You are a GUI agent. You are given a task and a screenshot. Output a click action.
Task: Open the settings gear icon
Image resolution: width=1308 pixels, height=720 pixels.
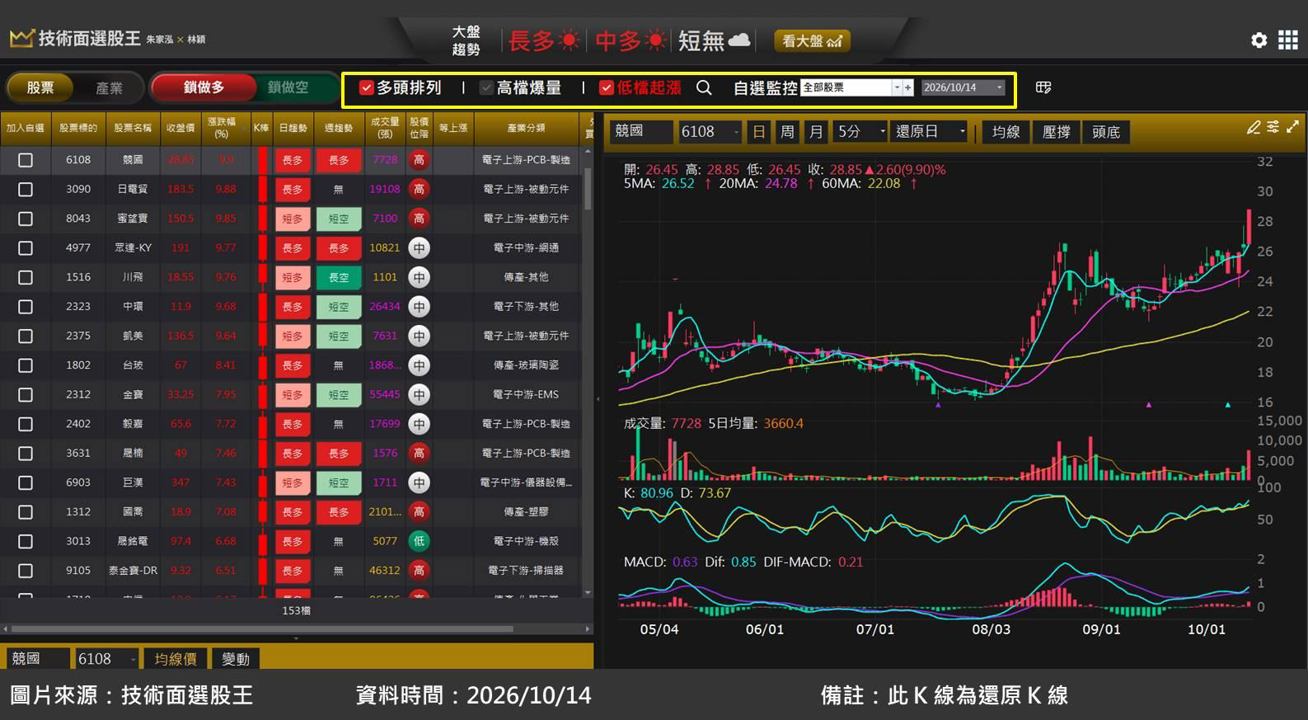[x=1259, y=40]
